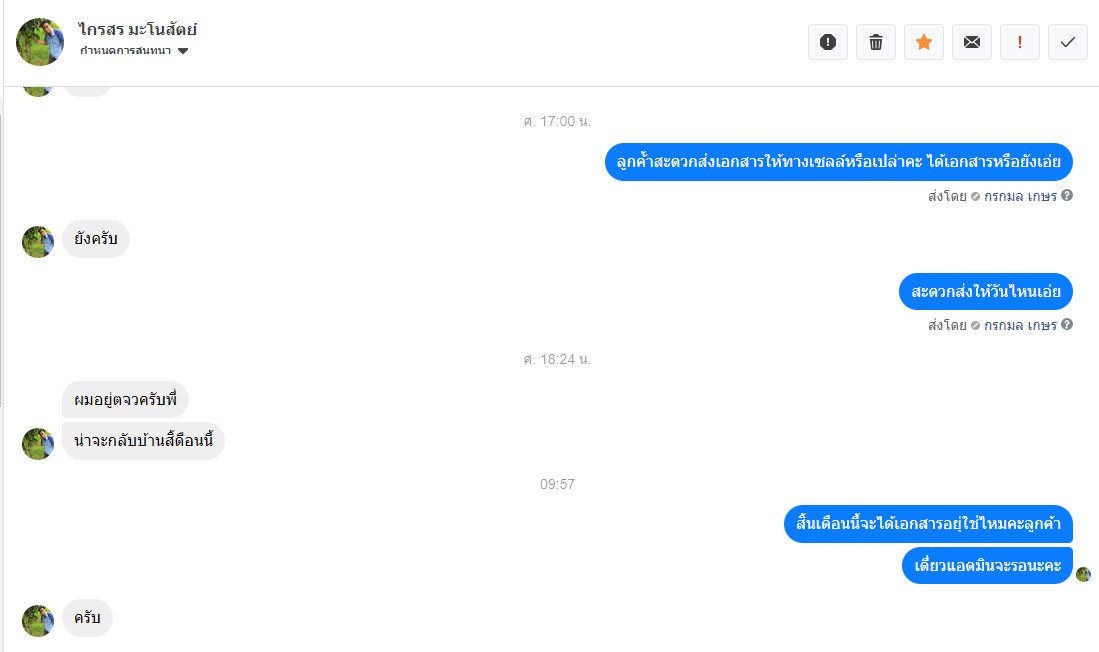Mark conversation as spam with the exclamation circle icon
The width and height of the screenshot is (1099, 652).
(828, 42)
